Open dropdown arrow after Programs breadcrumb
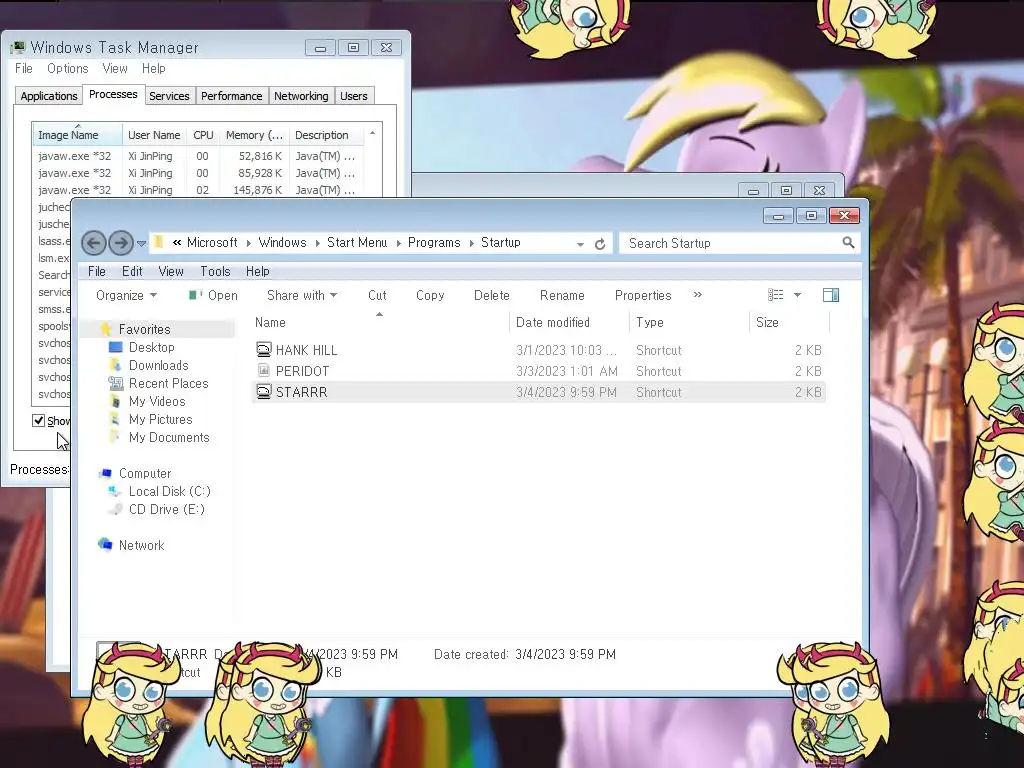The image size is (1024, 768). (471, 243)
